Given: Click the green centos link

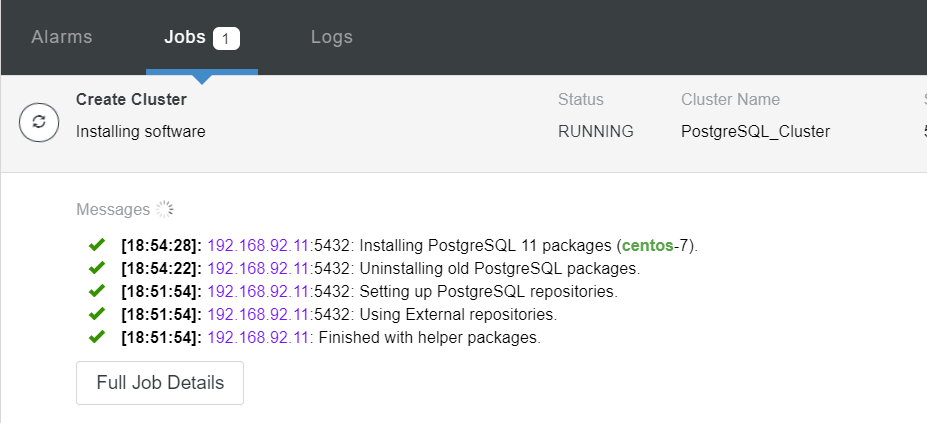Looking at the screenshot, I should point(646,246).
